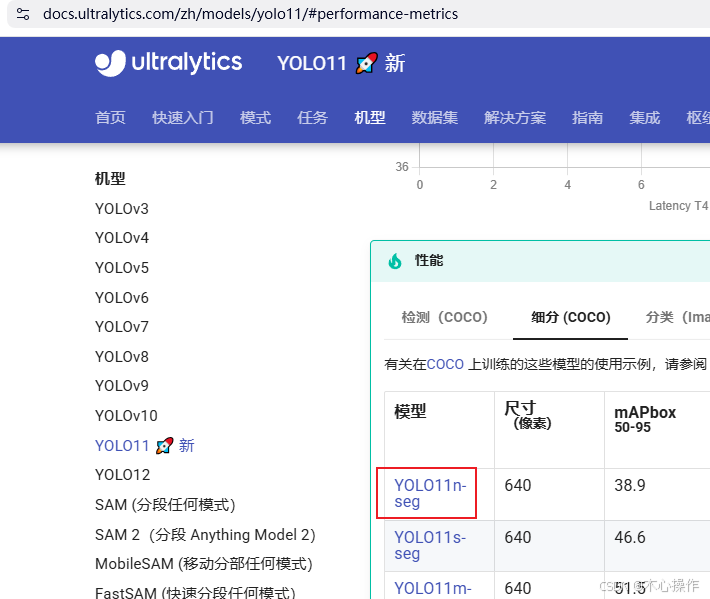Image resolution: width=710 pixels, height=599 pixels.
Task: Click the COCO hyperlink in the description
Action: click(x=445, y=364)
